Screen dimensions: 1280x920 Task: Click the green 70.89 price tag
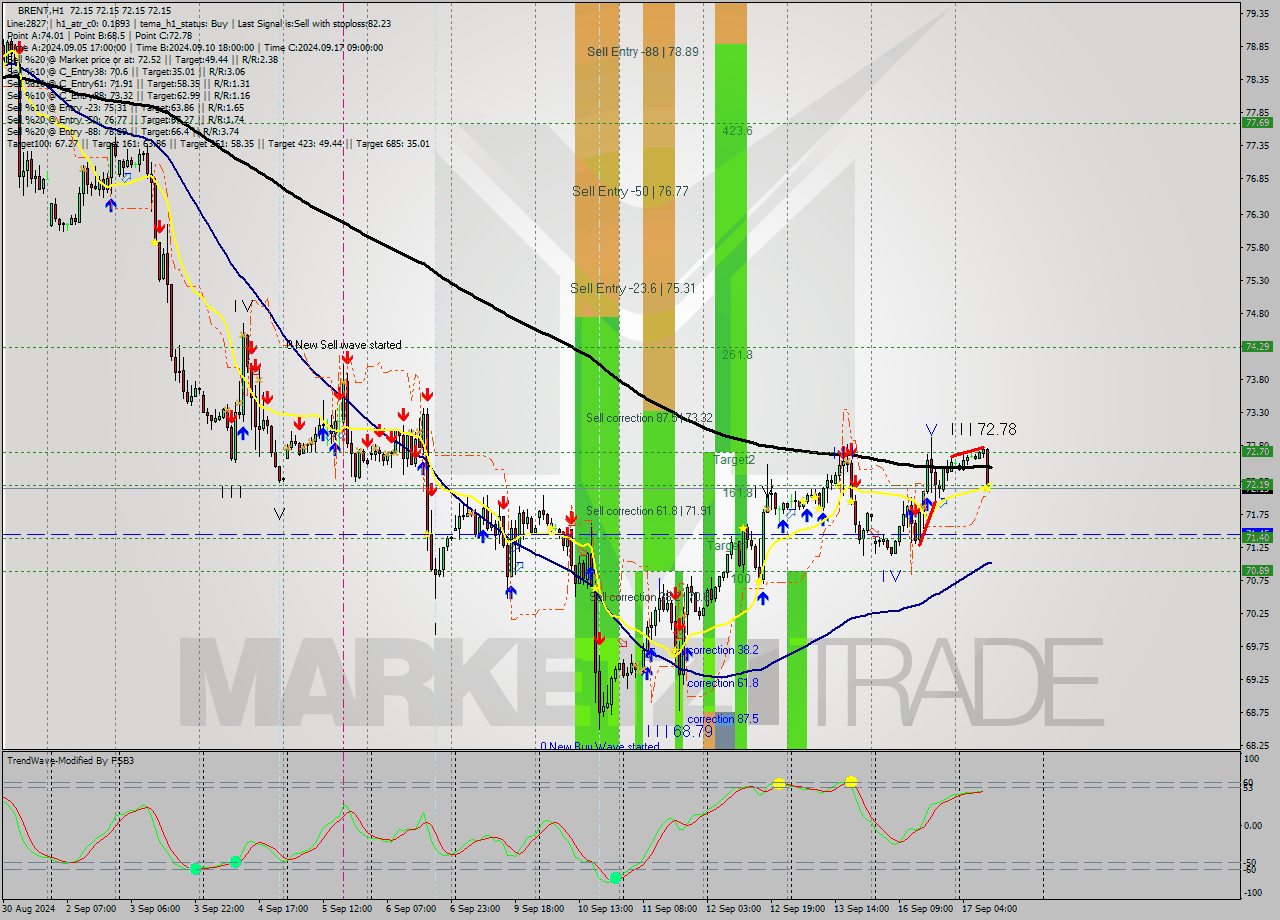(1257, 571)
